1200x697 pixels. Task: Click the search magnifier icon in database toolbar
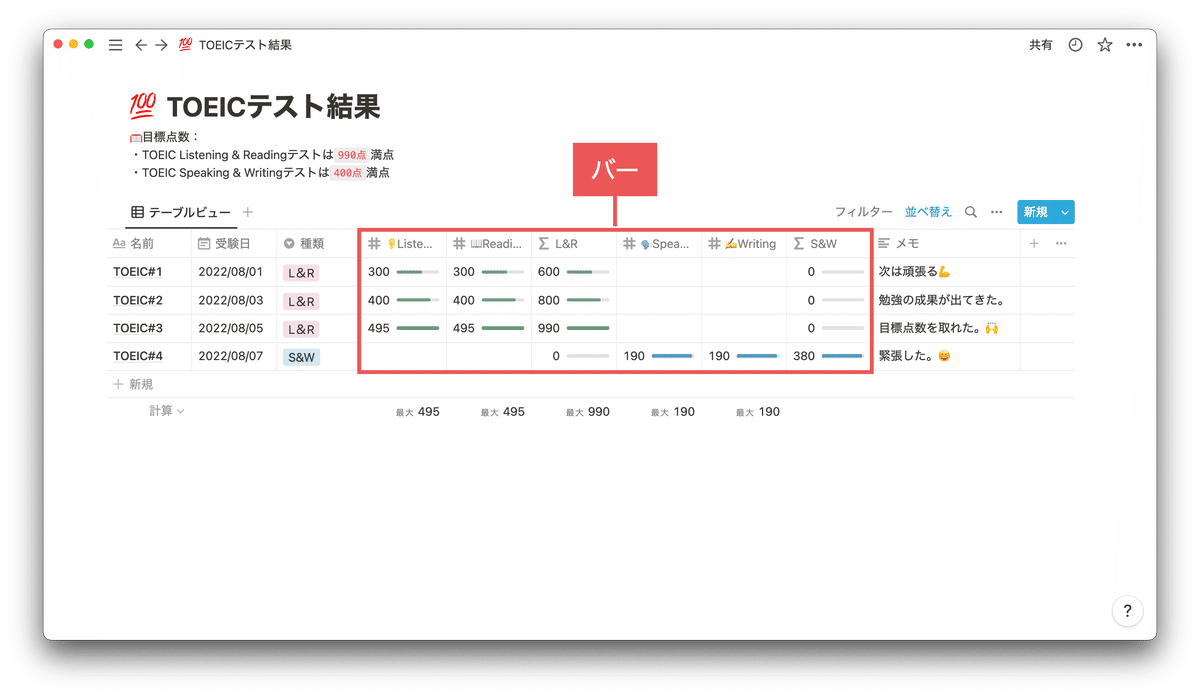pos(971,212)
